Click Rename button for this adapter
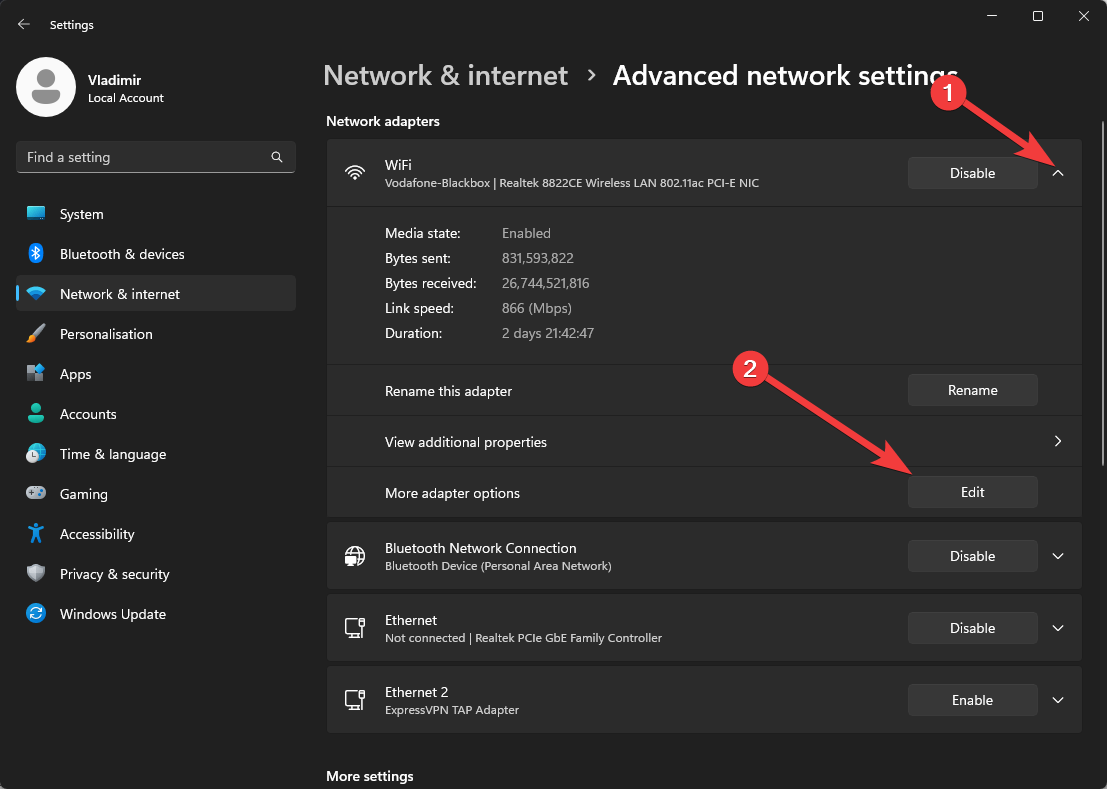 (972, 390)
